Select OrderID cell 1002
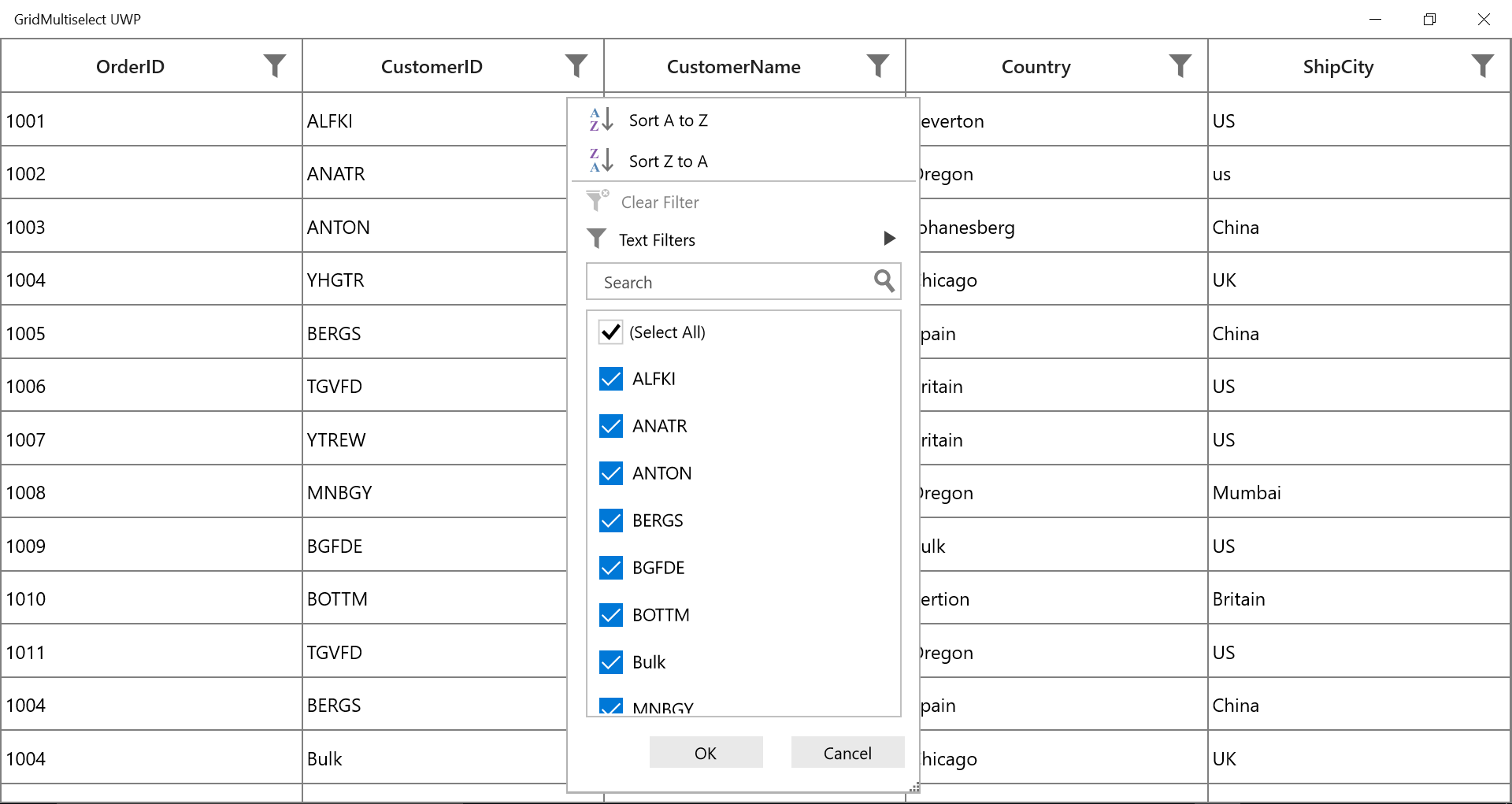Image resolution: width=1512 pixels, height=804 pixels. (151, 173)
